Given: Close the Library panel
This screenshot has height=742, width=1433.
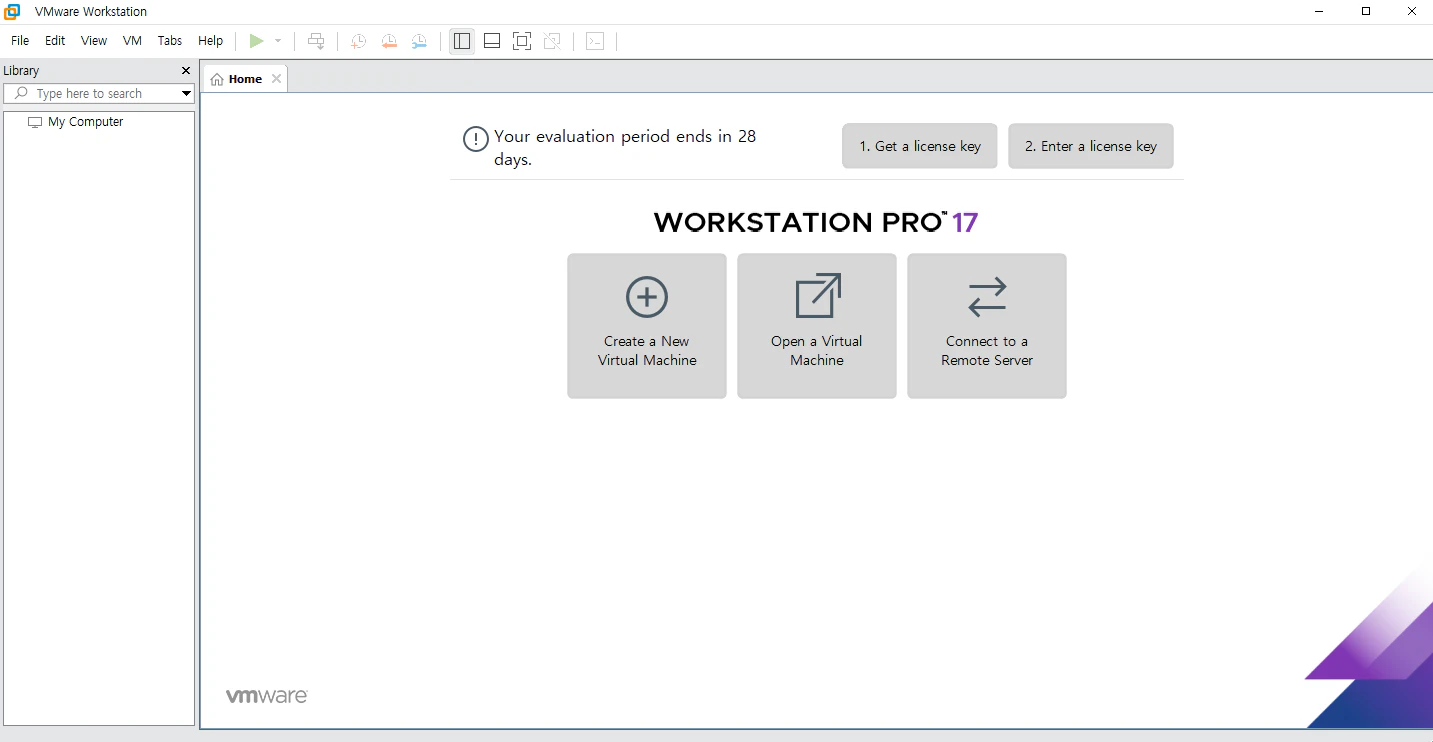Looking at the screenshot, I should click(185, 71).
